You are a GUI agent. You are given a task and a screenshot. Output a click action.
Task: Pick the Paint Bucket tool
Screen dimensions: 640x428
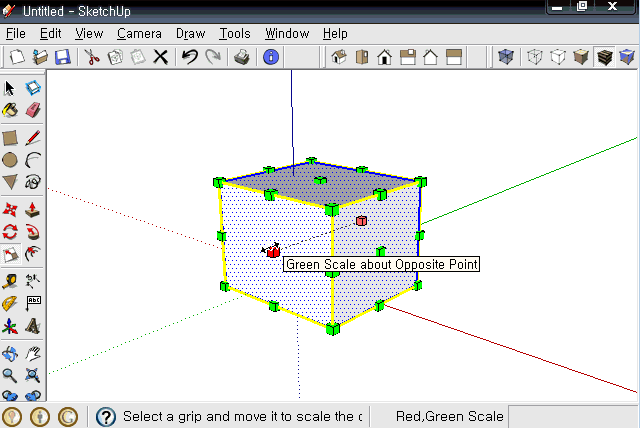(x=10, y=110)
